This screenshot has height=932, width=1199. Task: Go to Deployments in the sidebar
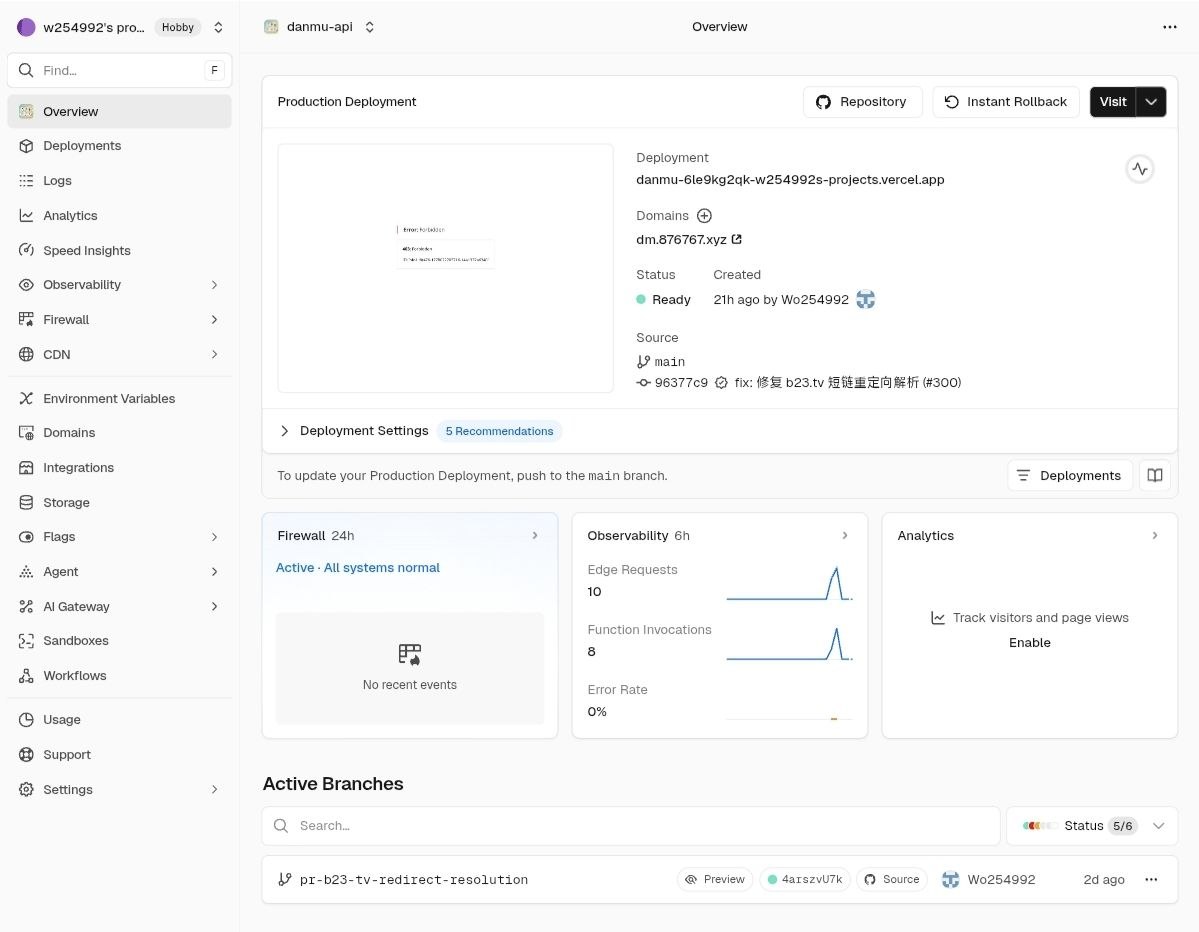point(119,146)
